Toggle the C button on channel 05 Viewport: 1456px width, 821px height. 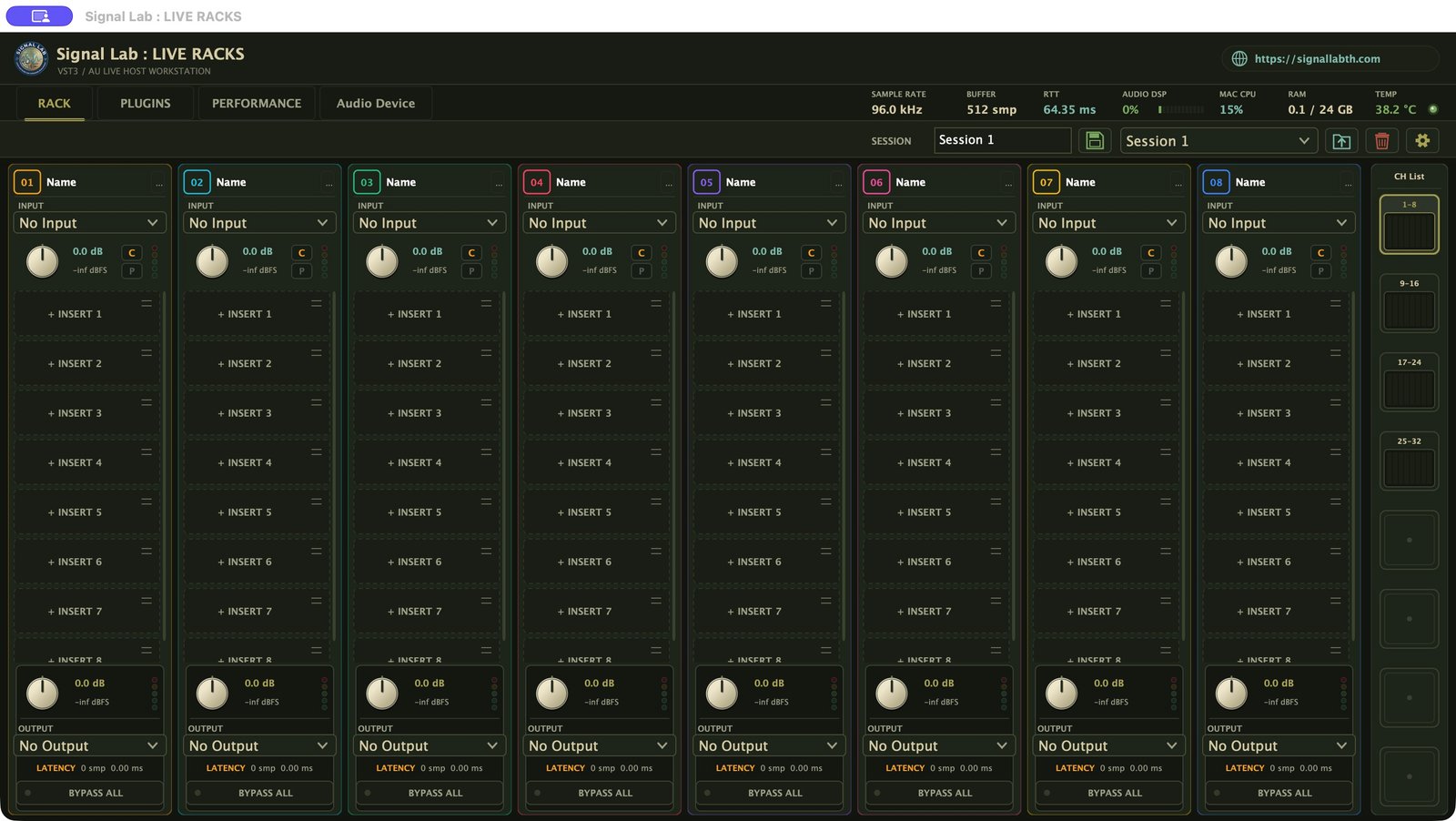tap(812, 253)
